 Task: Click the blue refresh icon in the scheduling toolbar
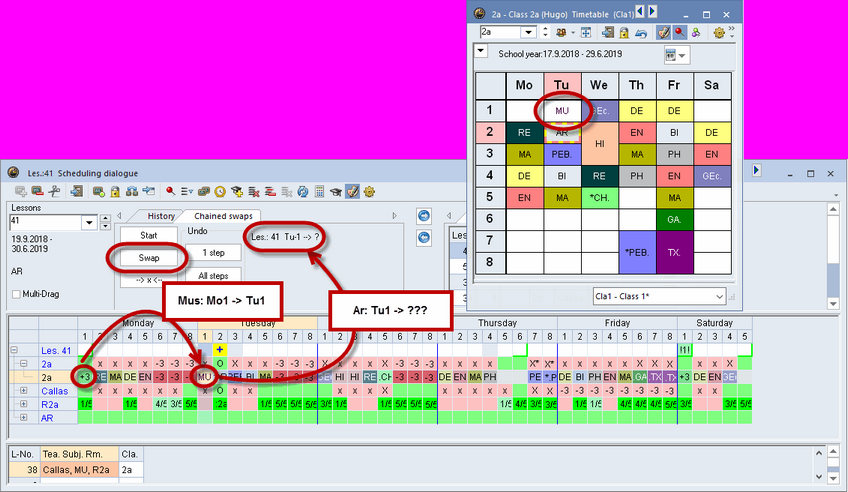coord(303,191)
